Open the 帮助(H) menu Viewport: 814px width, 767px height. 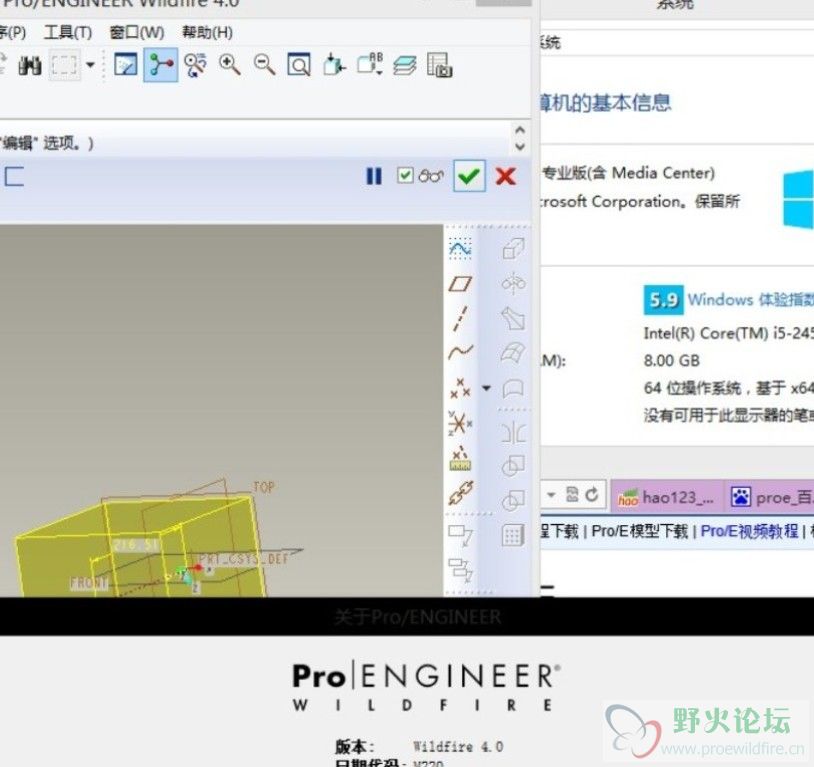click(207, 33)
